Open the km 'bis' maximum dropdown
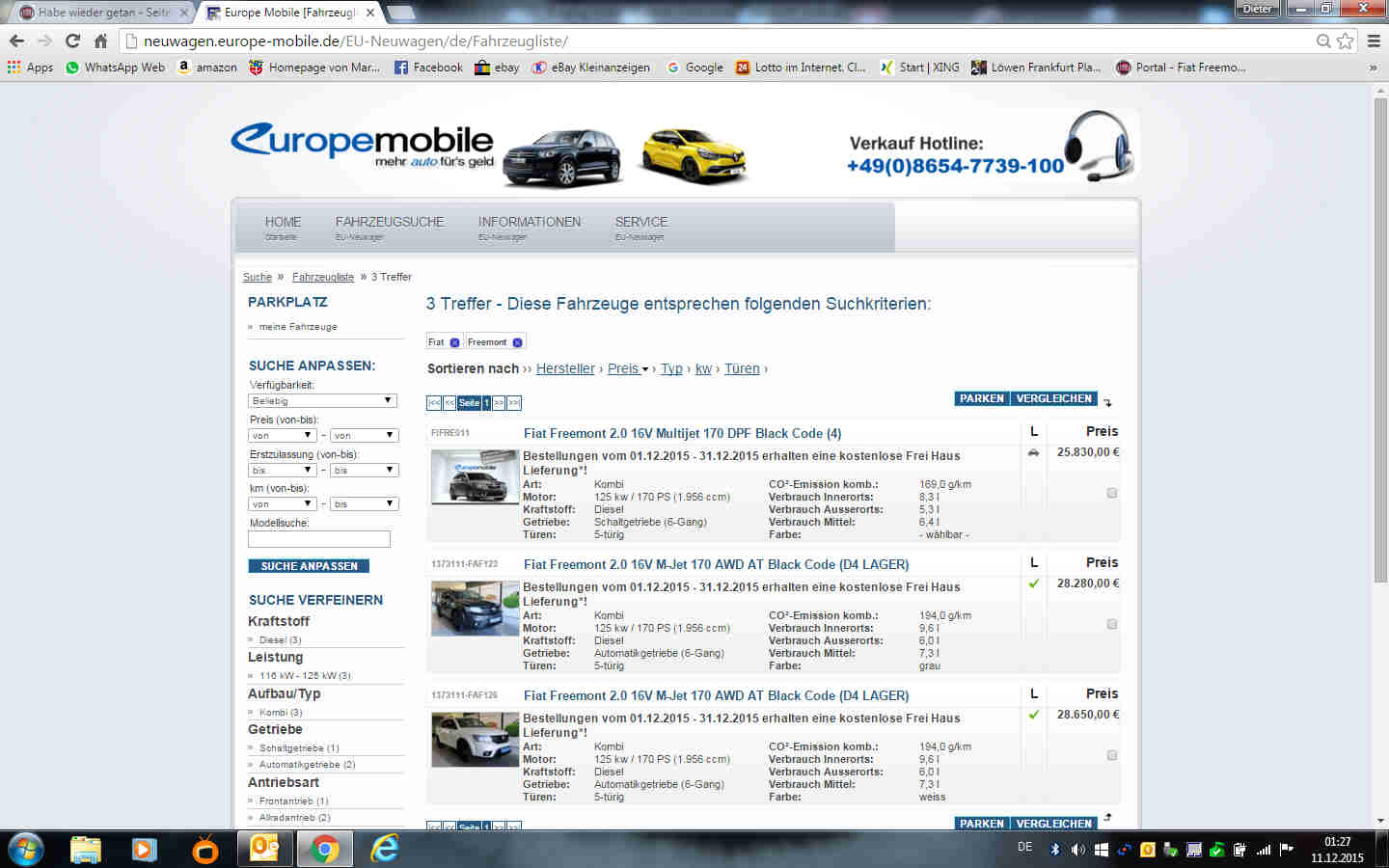1389x868 pixels. 364,503
